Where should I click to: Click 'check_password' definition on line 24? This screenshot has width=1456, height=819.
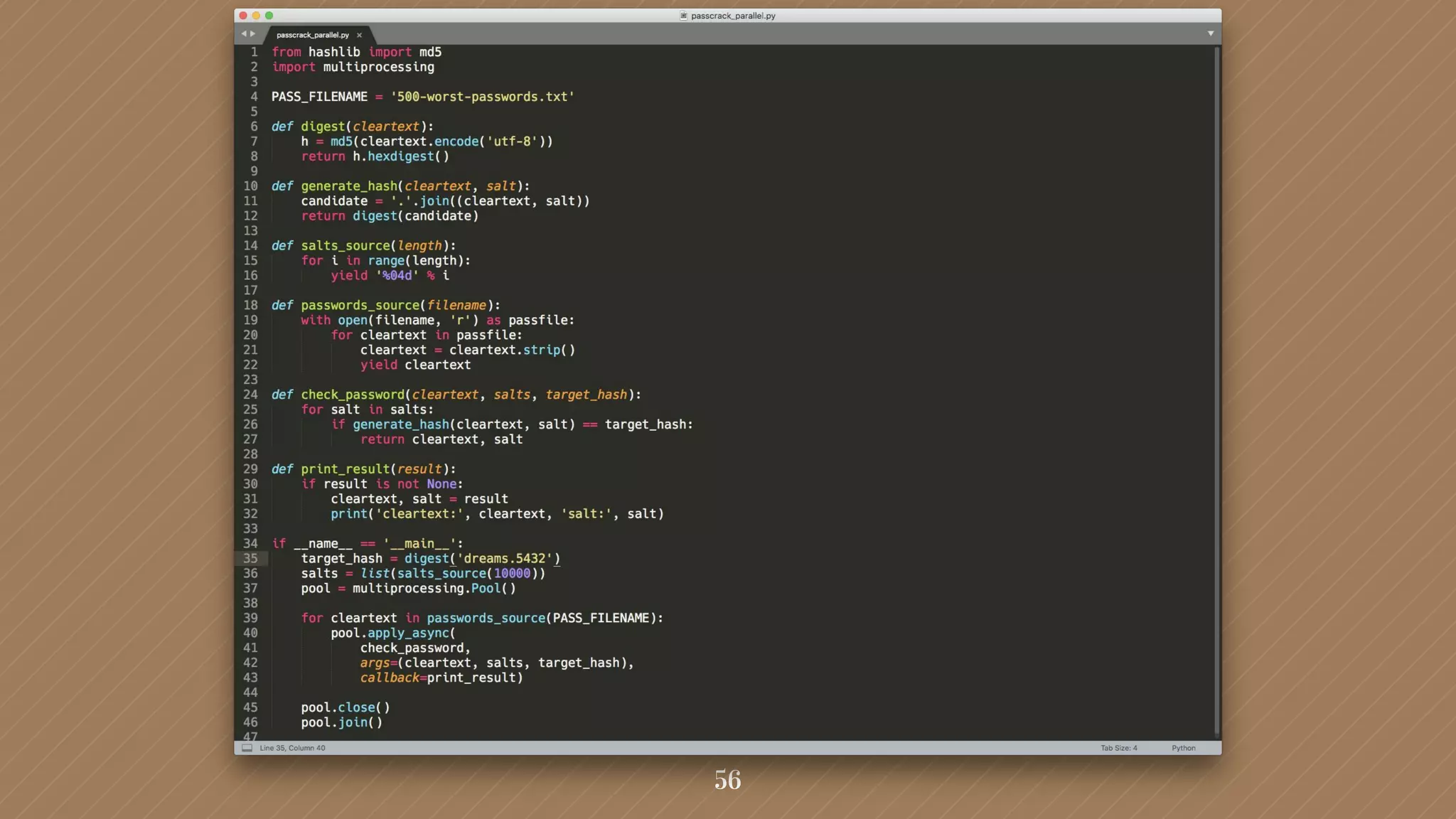(353, 395)
